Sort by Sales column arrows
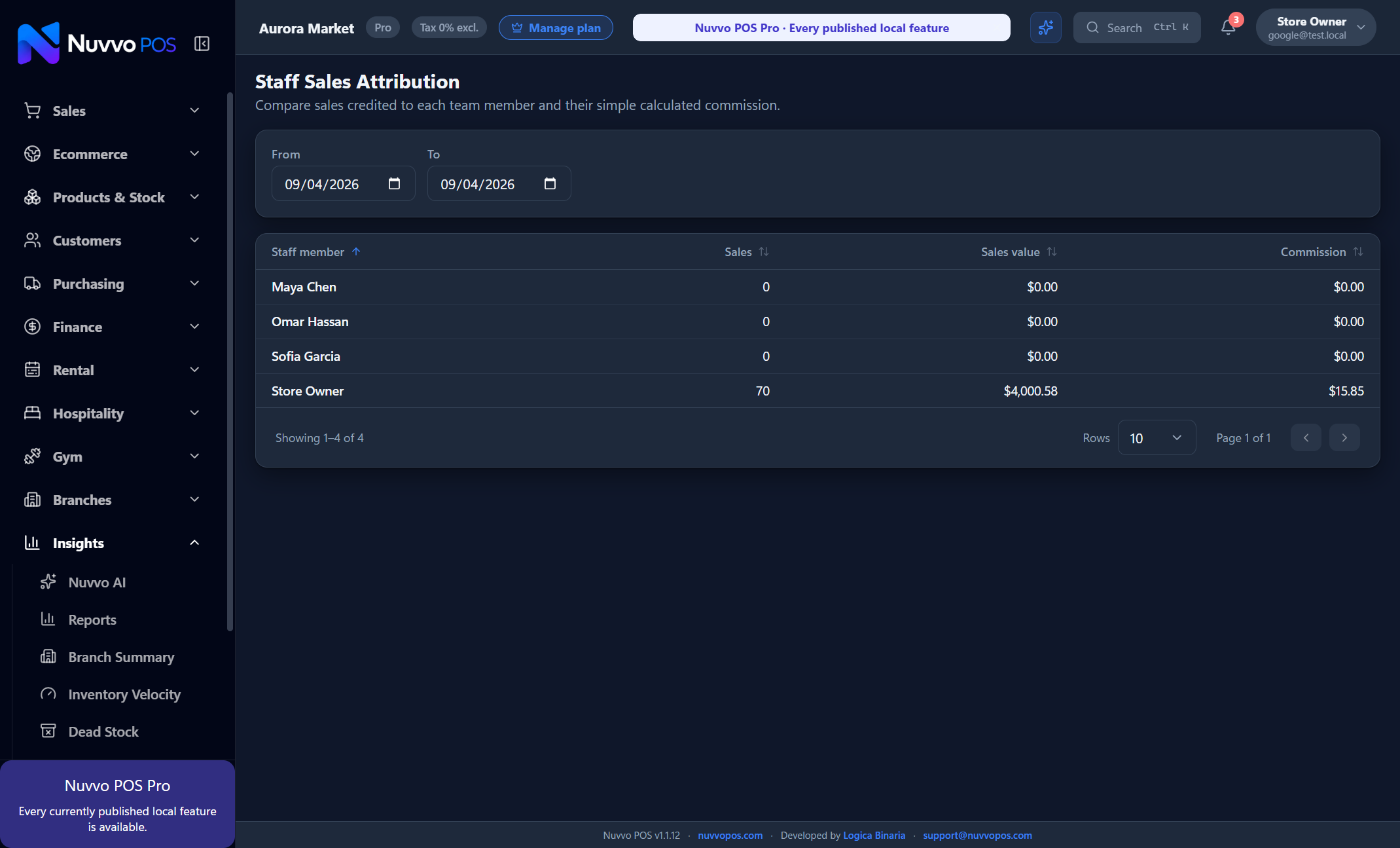 tap(764, 251)
